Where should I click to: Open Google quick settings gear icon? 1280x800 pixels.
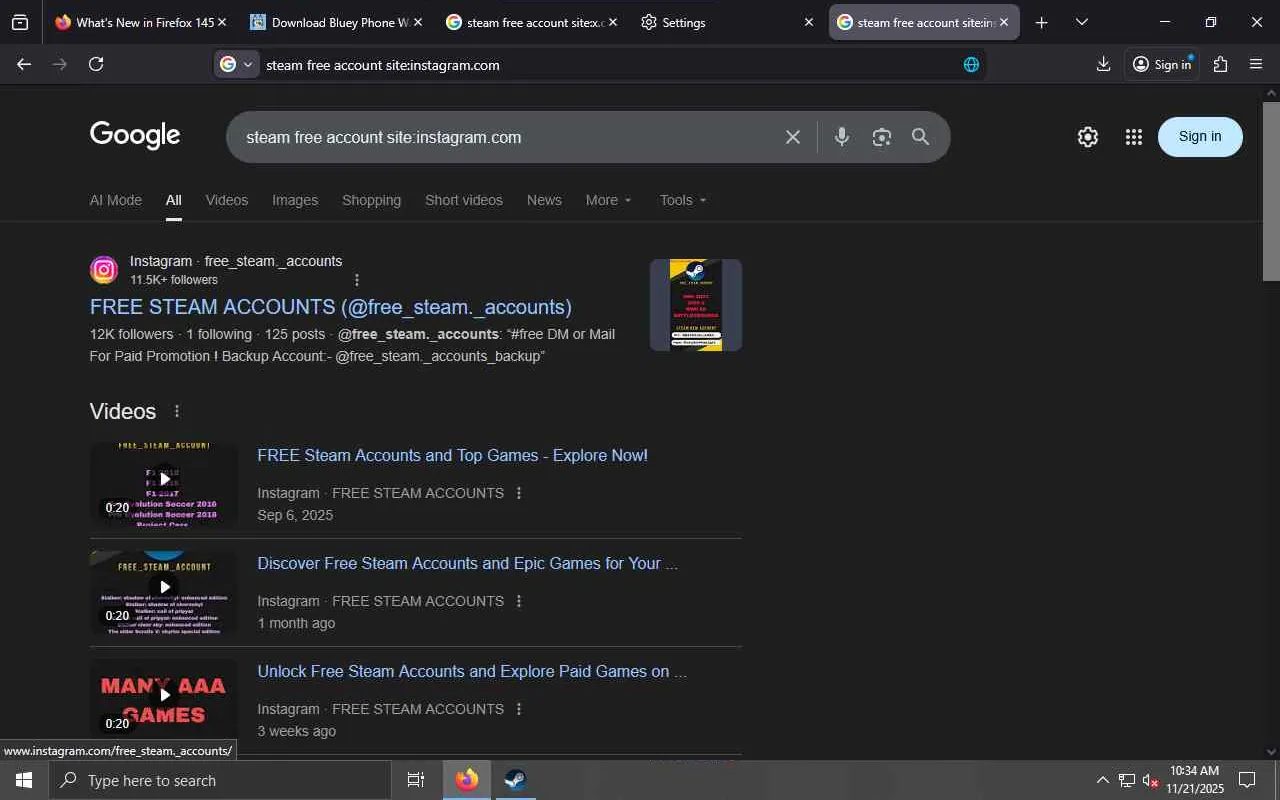pos(1088,137)
